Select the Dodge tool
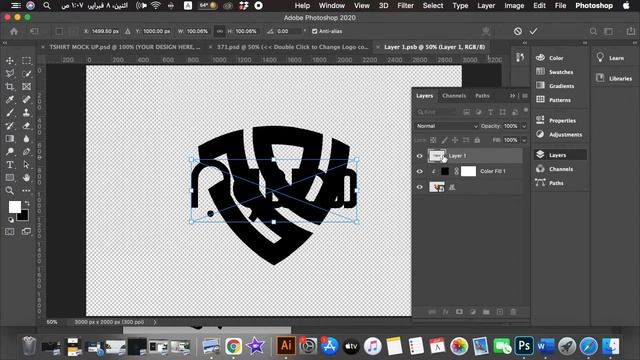 (x=10, y=152)
